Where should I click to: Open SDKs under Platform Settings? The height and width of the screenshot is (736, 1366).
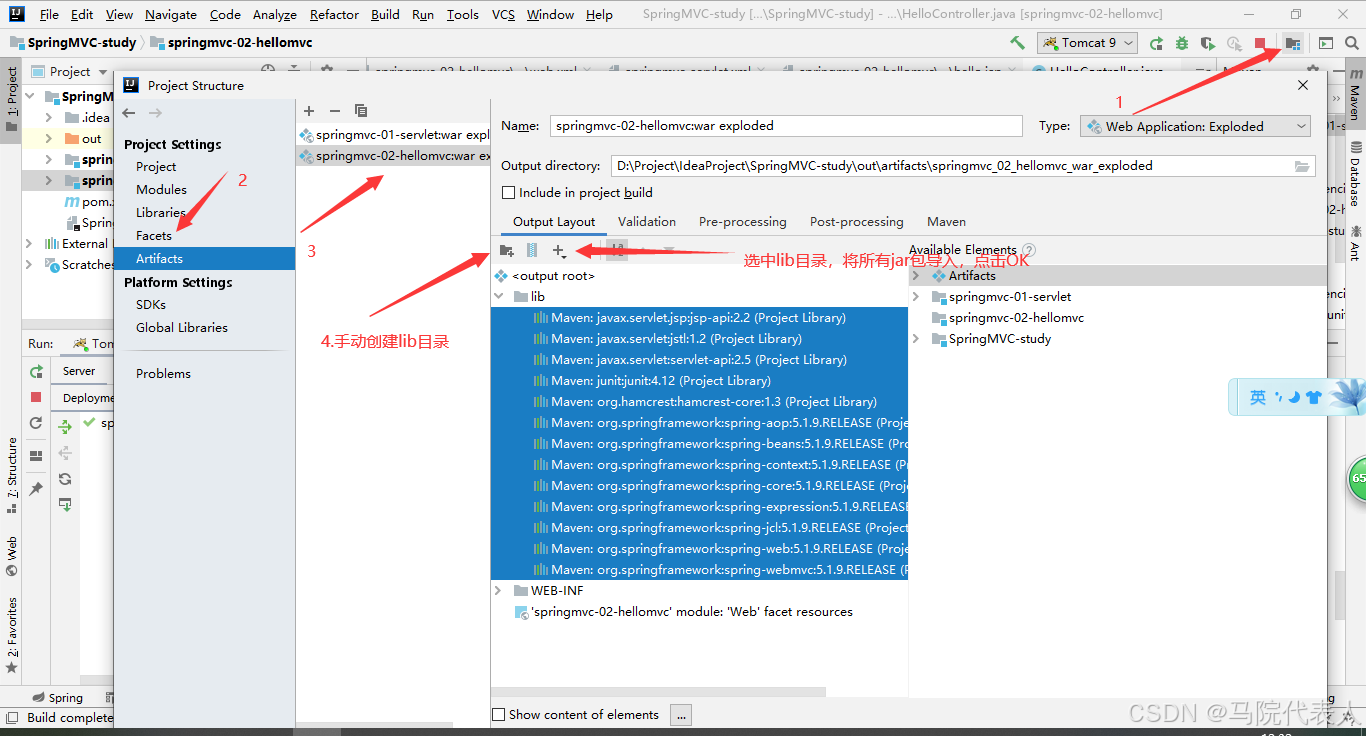pyautogui.click(x=151, y=305)
